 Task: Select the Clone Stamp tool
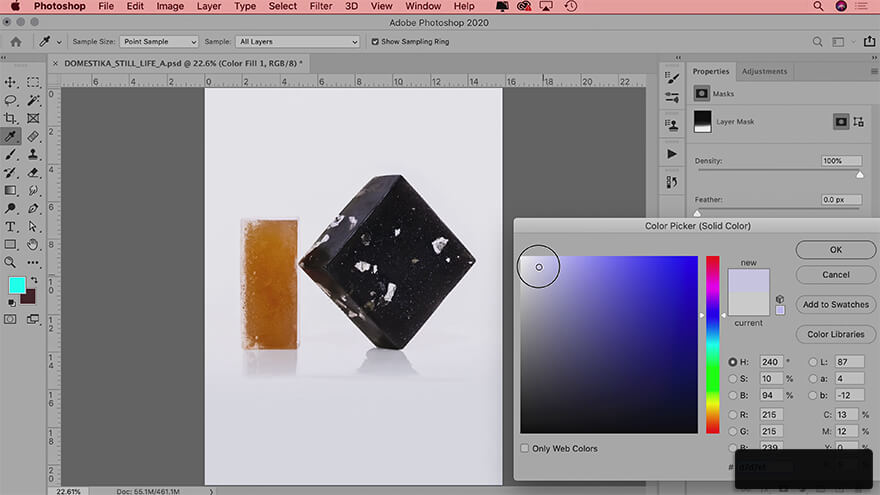tap(33, 154)
